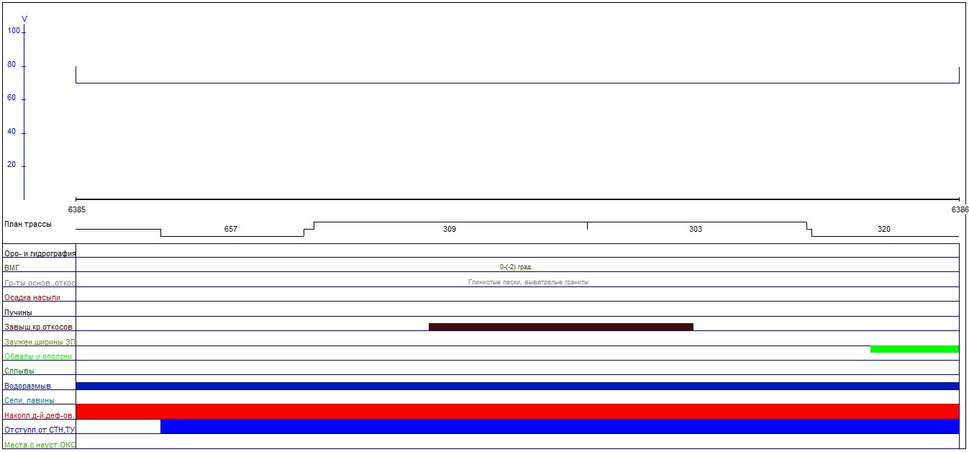Click the 60 value on V axis

click(x=12, y=98)
